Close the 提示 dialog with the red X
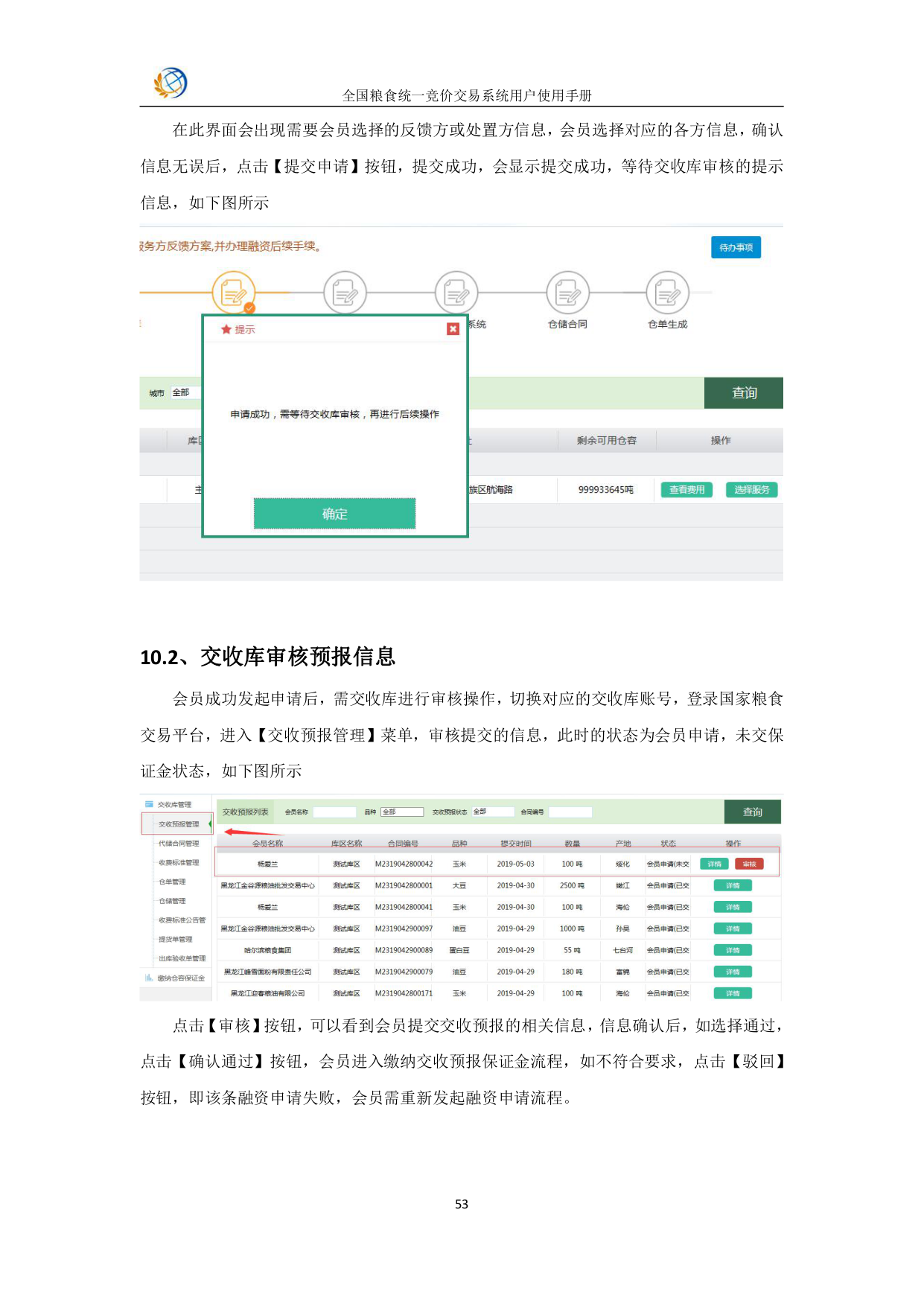The height and width of the screenshot is (1306, 924). 453,329
